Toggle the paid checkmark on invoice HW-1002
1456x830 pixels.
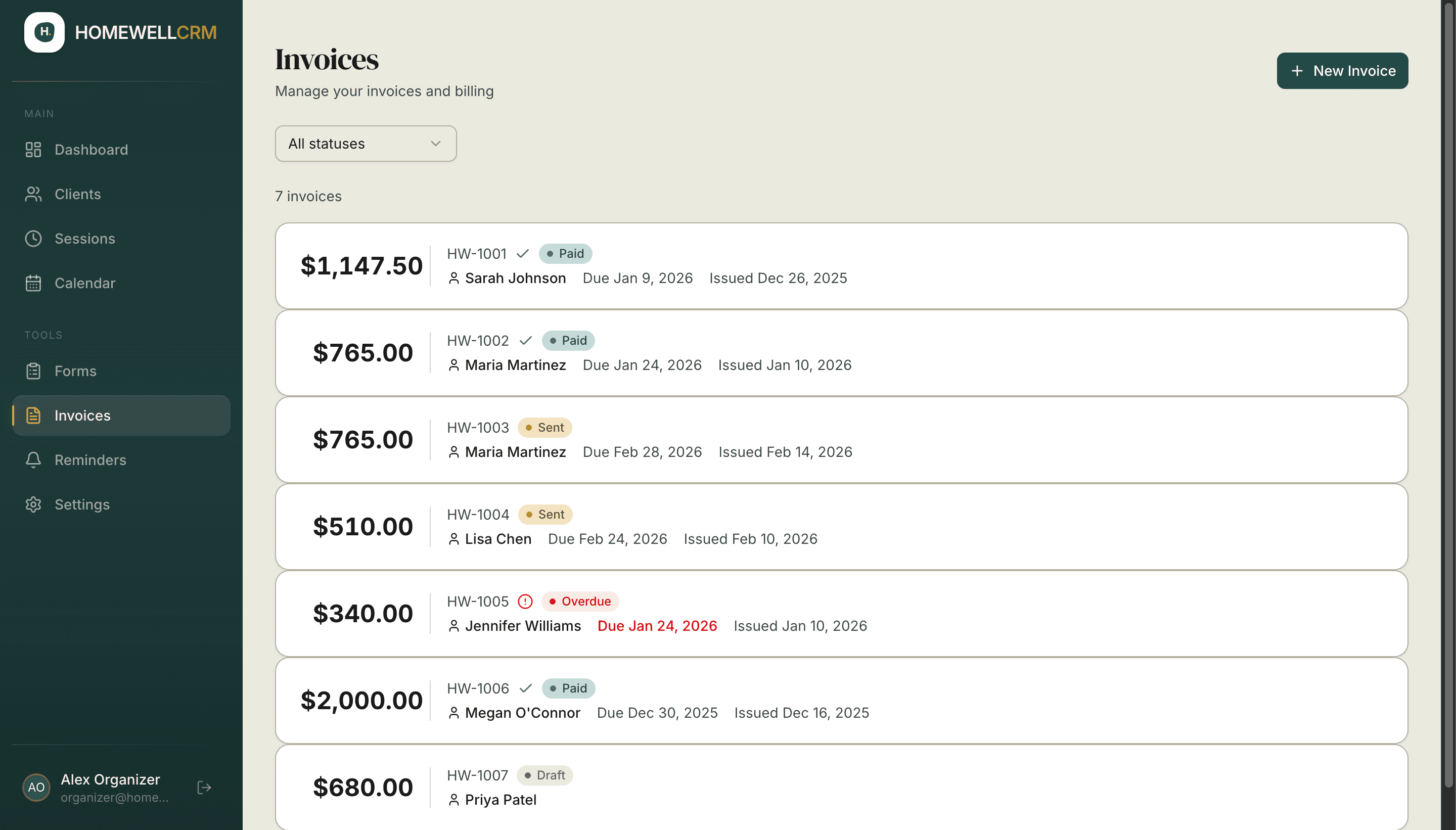(525, 340)
